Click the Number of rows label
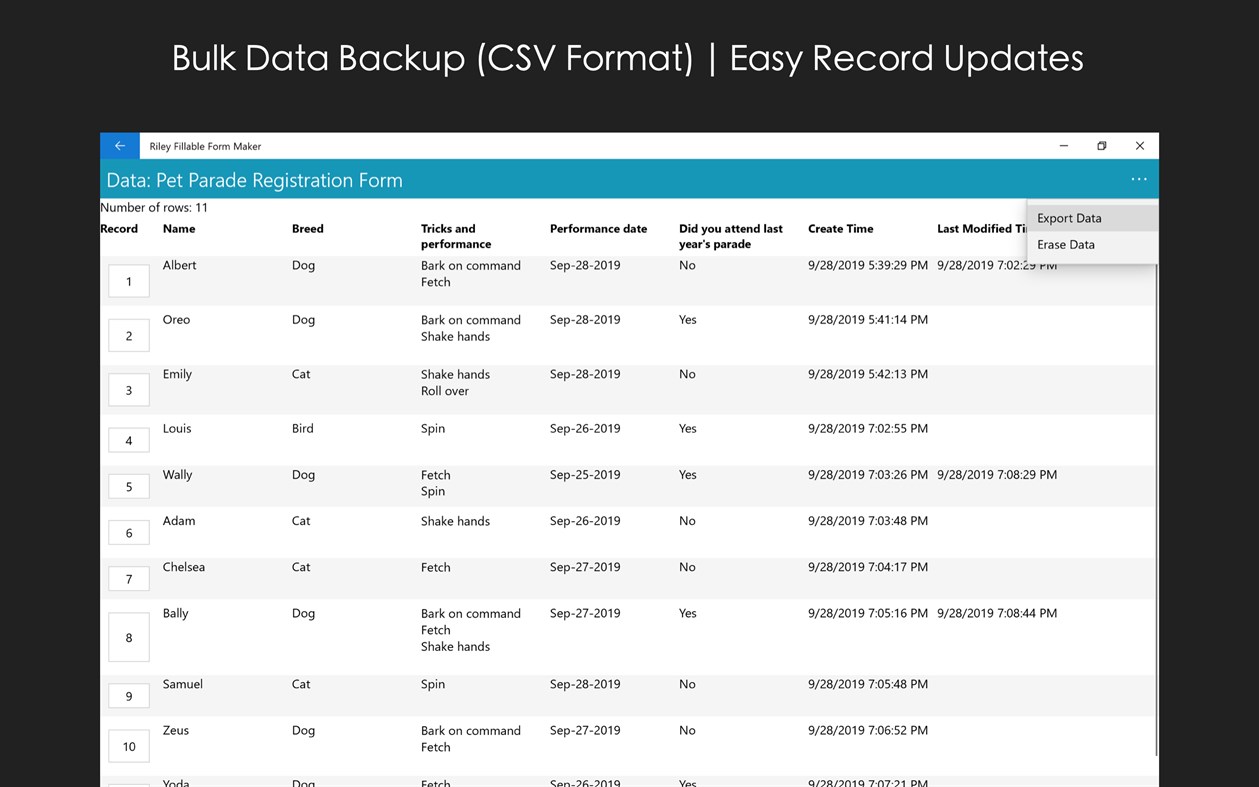The height and width of the screenshot is (787, 1259). click(x=154, y=207)
